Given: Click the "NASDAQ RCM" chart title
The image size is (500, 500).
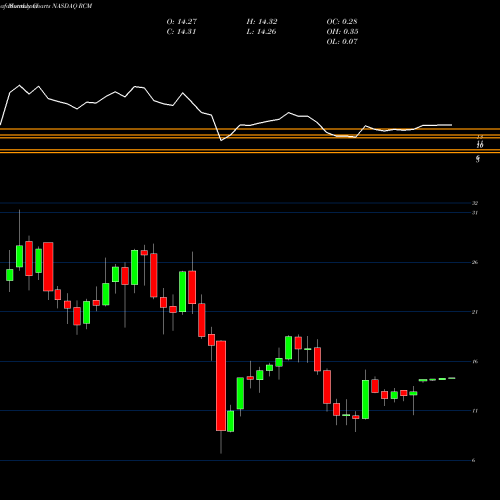Looking at the screenshot, I should click(x=72, y=6).
